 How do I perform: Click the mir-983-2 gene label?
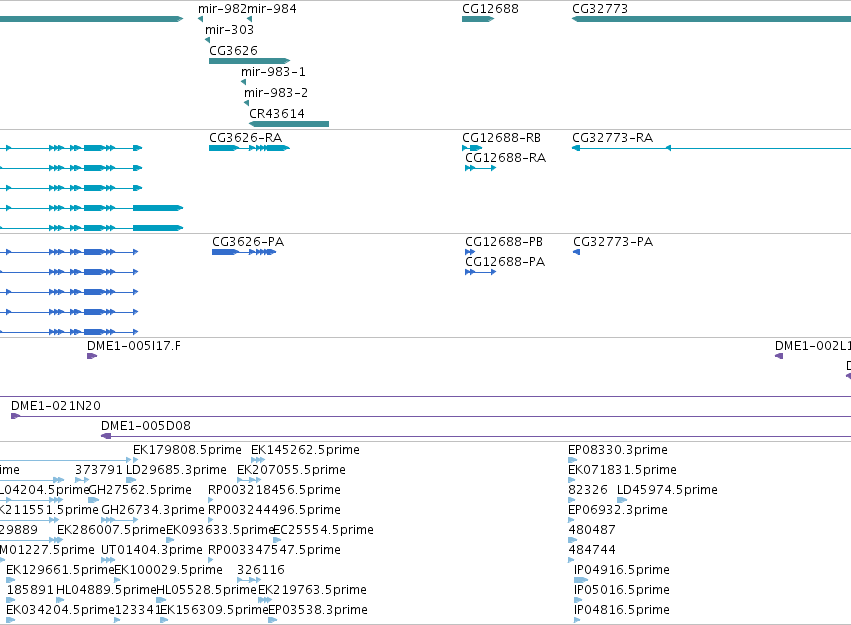tap(276, 93)
